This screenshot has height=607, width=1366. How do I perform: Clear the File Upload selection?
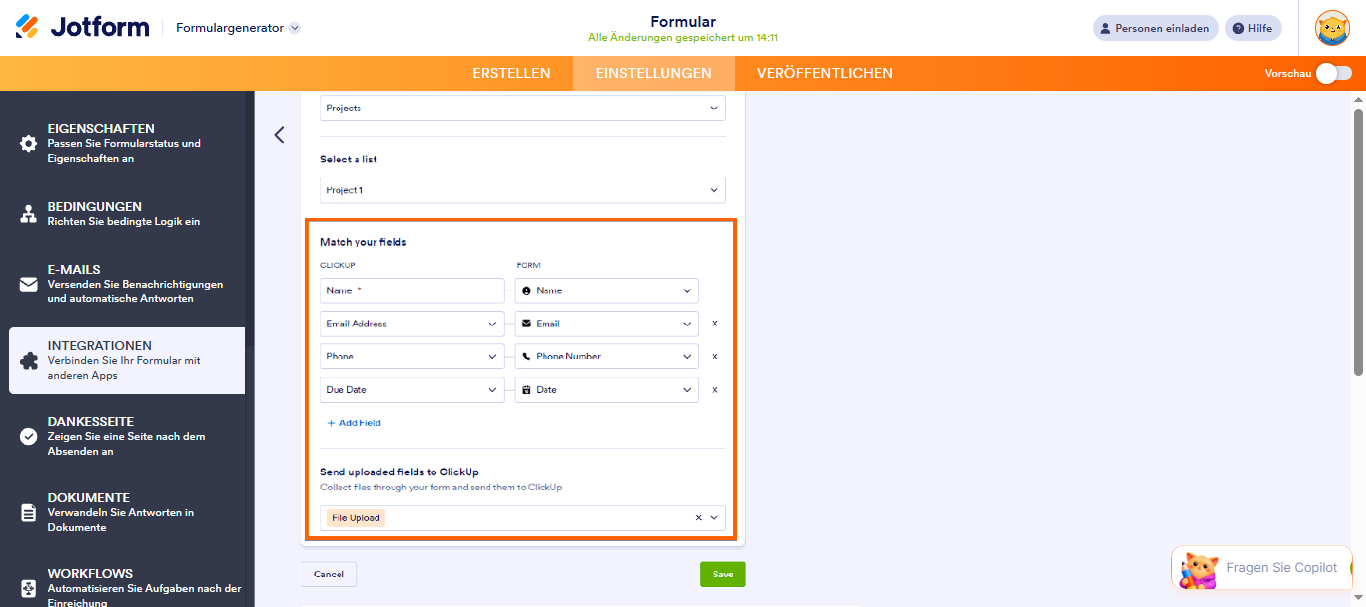(x=699, y=517)
